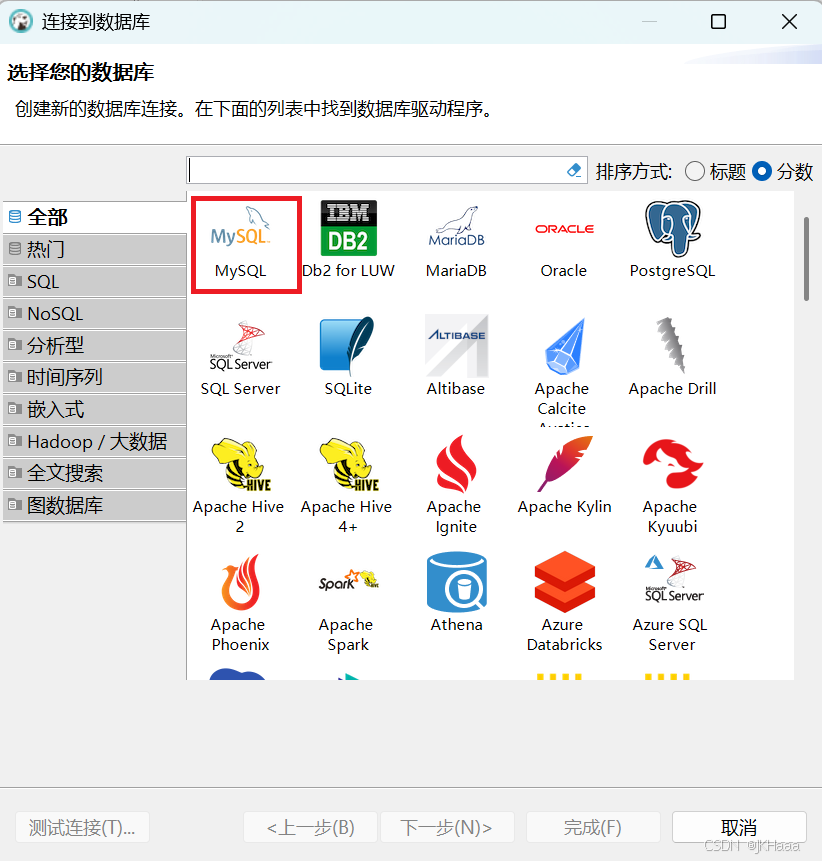Select the Azure Databricks driver
This screenshot has height=861, width=822.
(564, 603)
